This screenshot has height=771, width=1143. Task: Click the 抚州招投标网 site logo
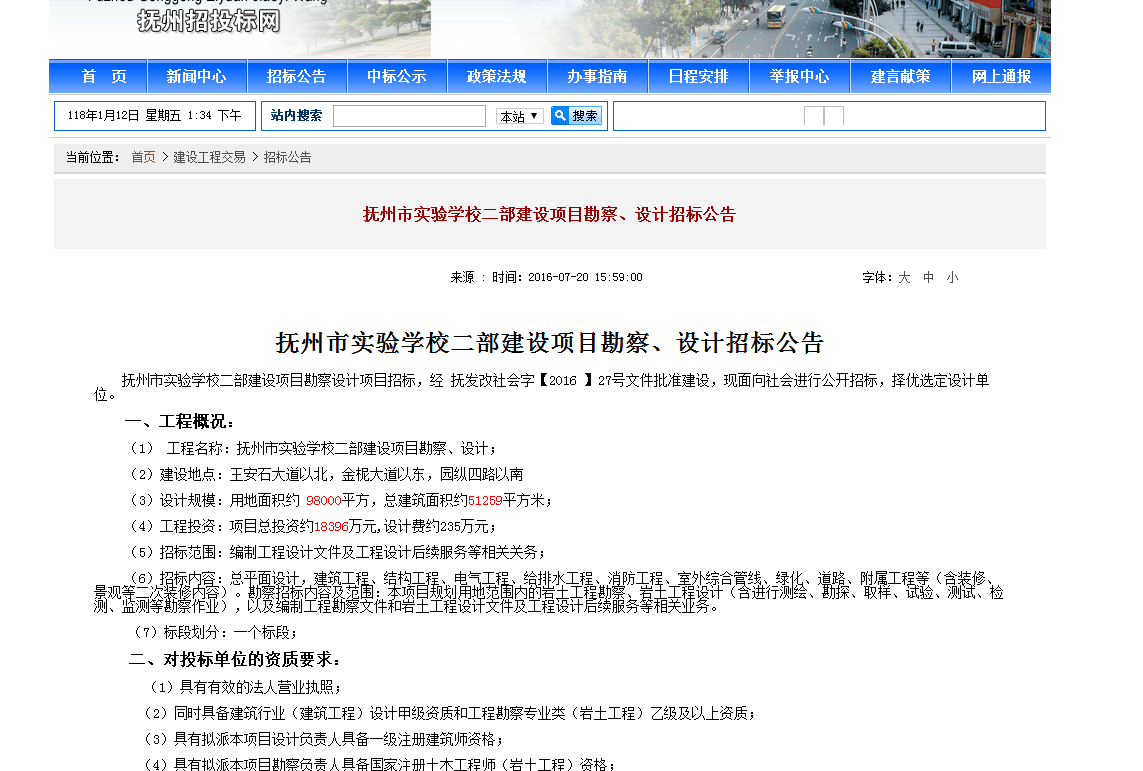click(208, 20)
